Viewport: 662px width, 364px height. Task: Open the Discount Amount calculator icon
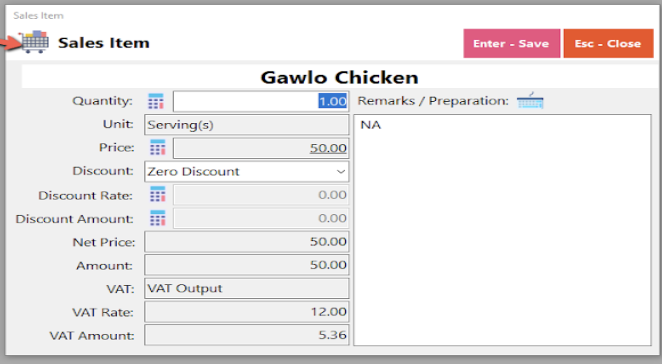click(x=157, y=218)
